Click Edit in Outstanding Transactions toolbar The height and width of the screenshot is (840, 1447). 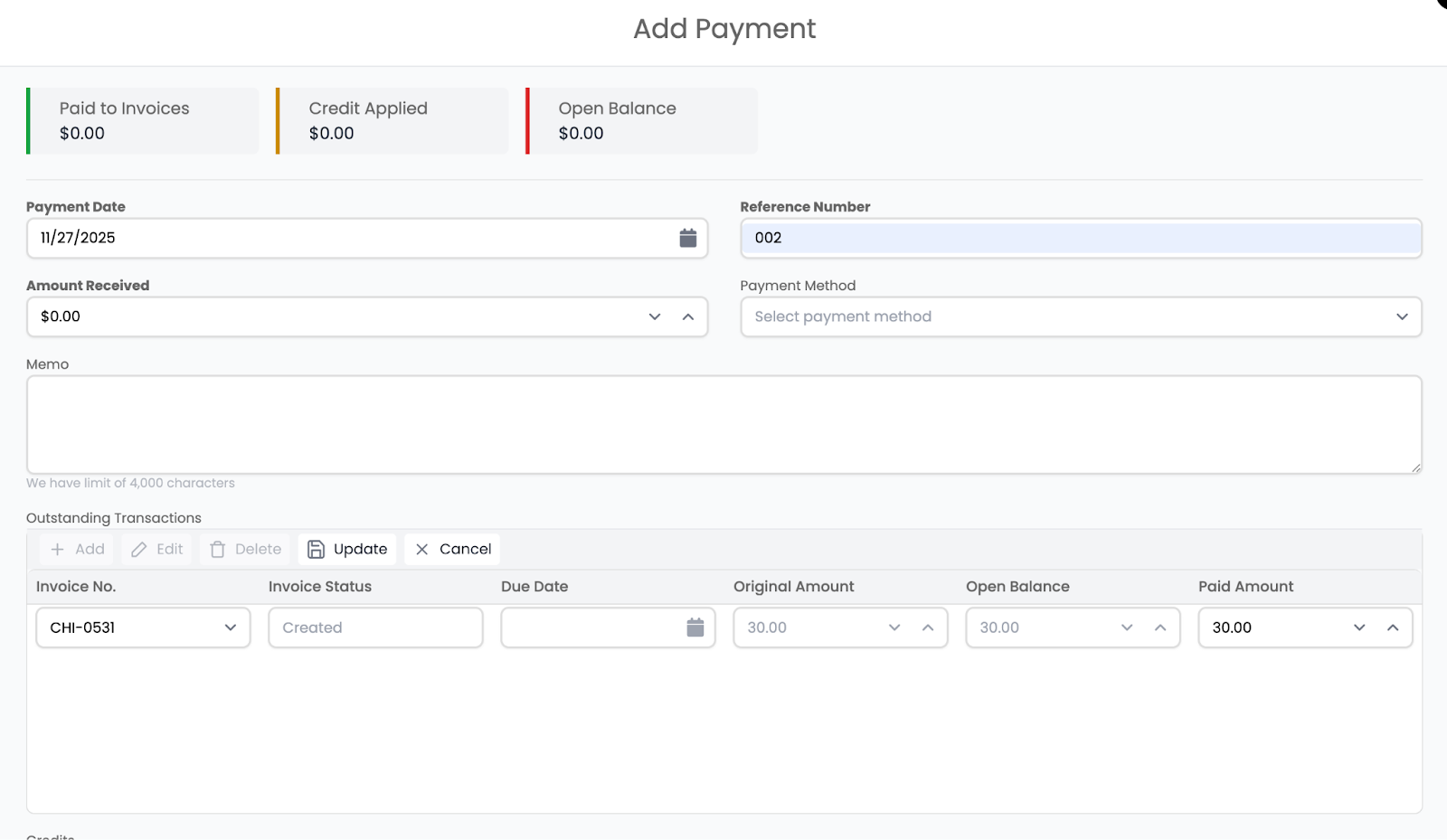pos(156,549)
